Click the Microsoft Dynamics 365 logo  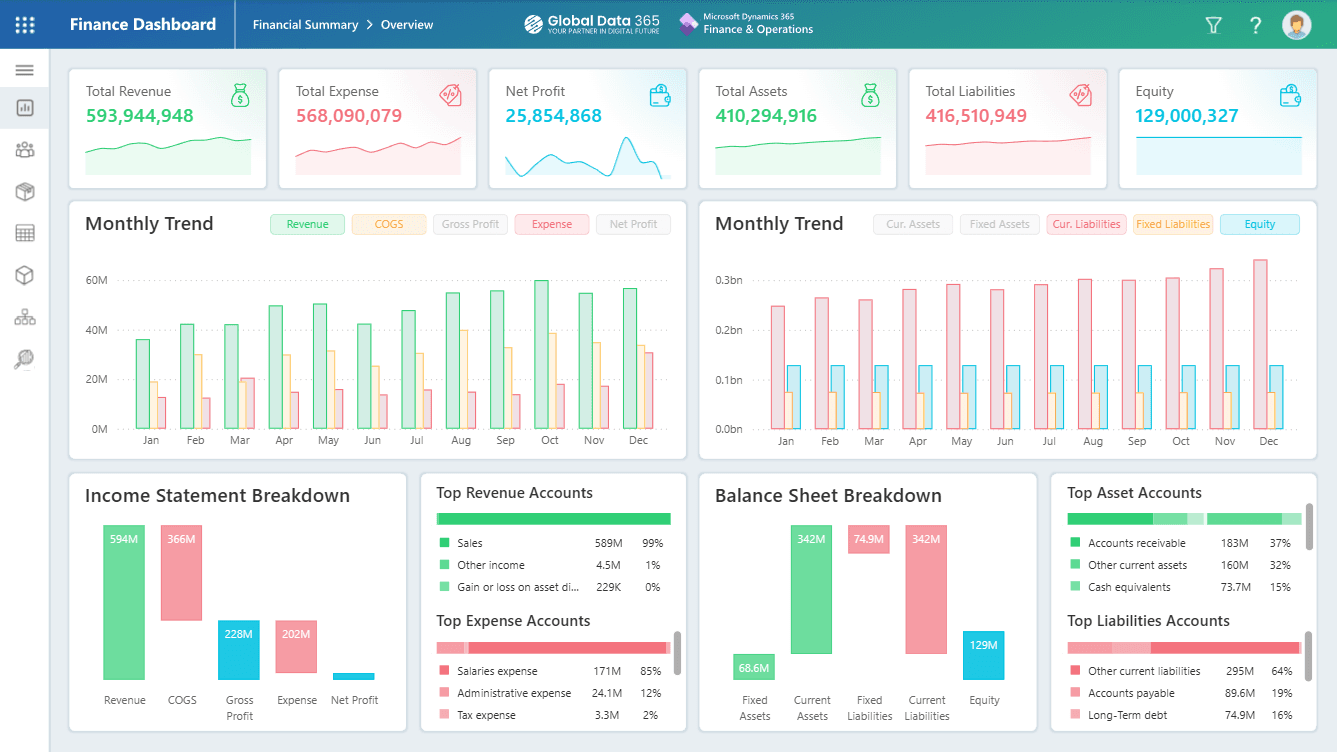tap(746, 25)
